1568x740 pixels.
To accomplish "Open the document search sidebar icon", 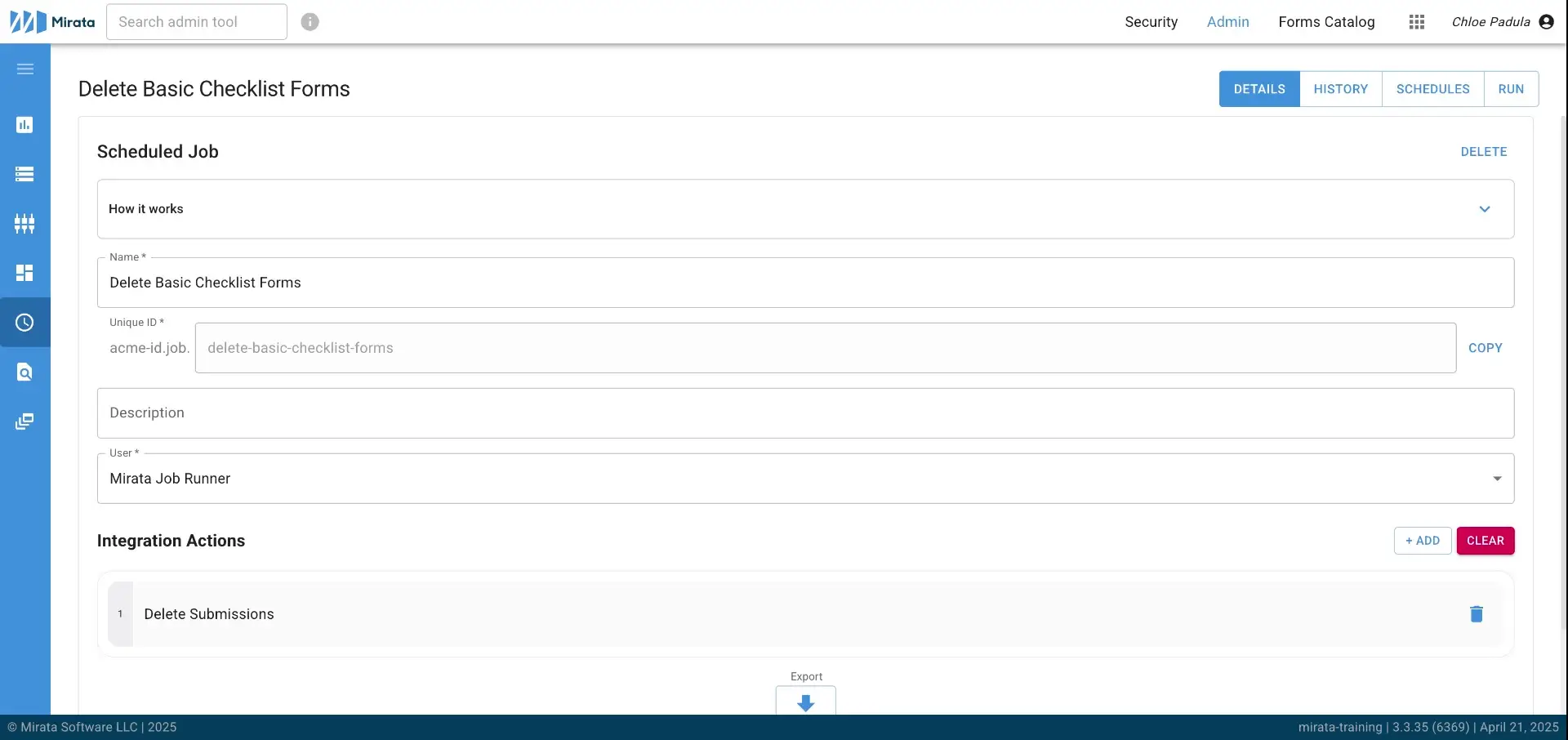I will tap(25, 372).
